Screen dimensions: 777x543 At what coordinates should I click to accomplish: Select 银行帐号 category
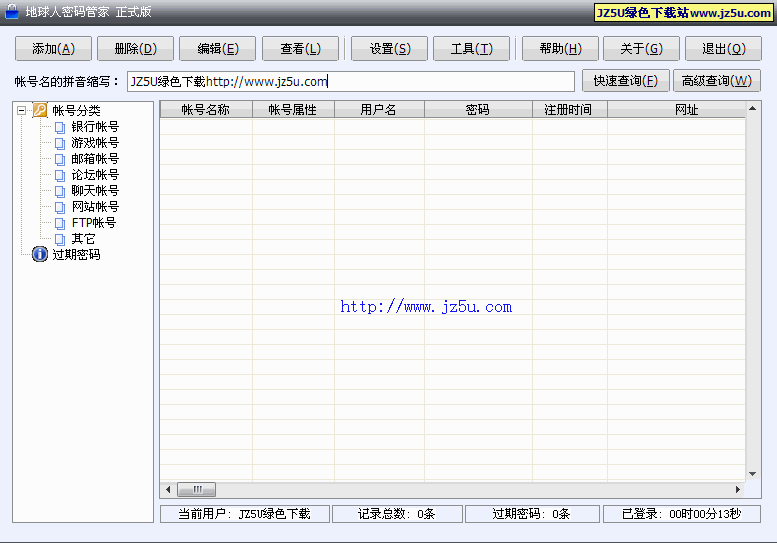(x=95, y=127)
